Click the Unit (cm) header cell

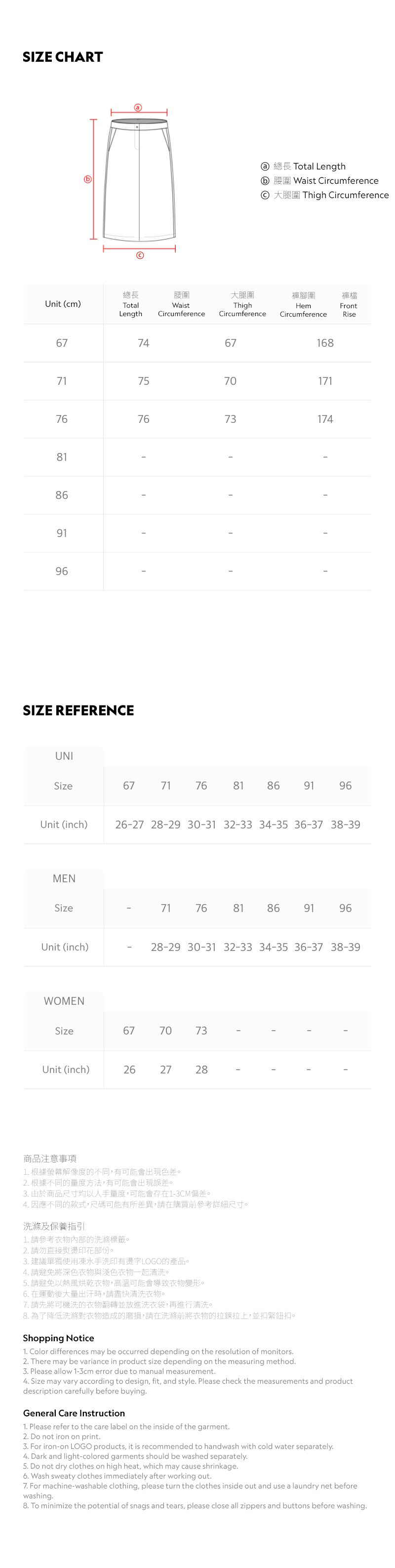coord(63,304)
